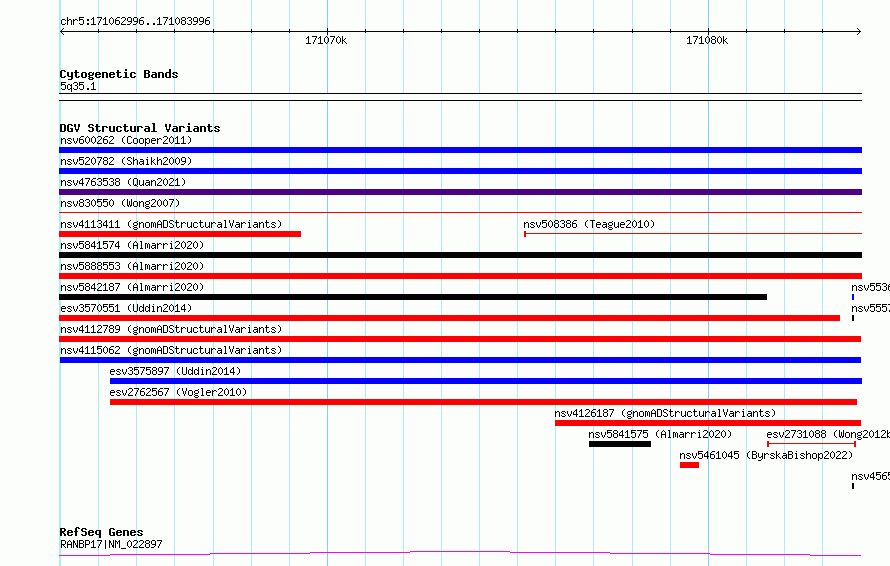
Task: Click the black nsv5842187 Almarri2020 bar
Action: coord(413,297)
